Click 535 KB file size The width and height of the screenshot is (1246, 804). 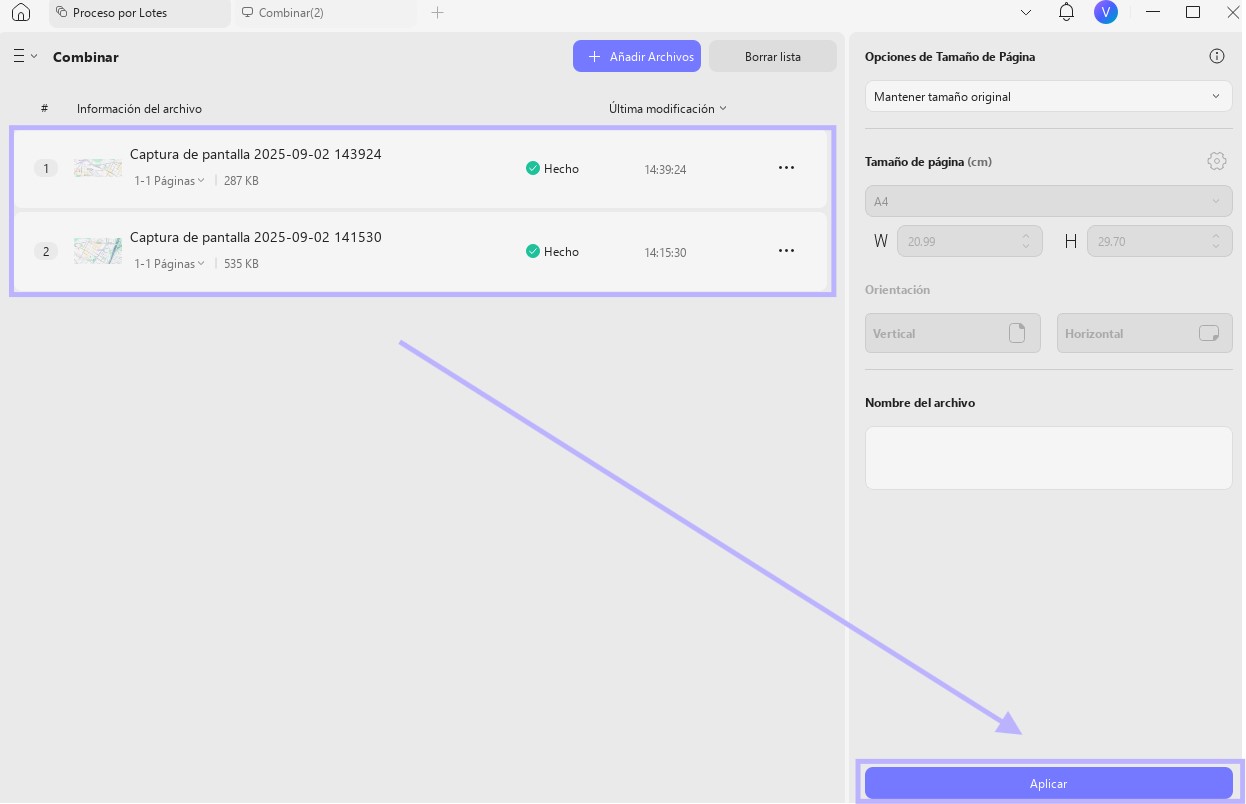(x=241, y=264)
